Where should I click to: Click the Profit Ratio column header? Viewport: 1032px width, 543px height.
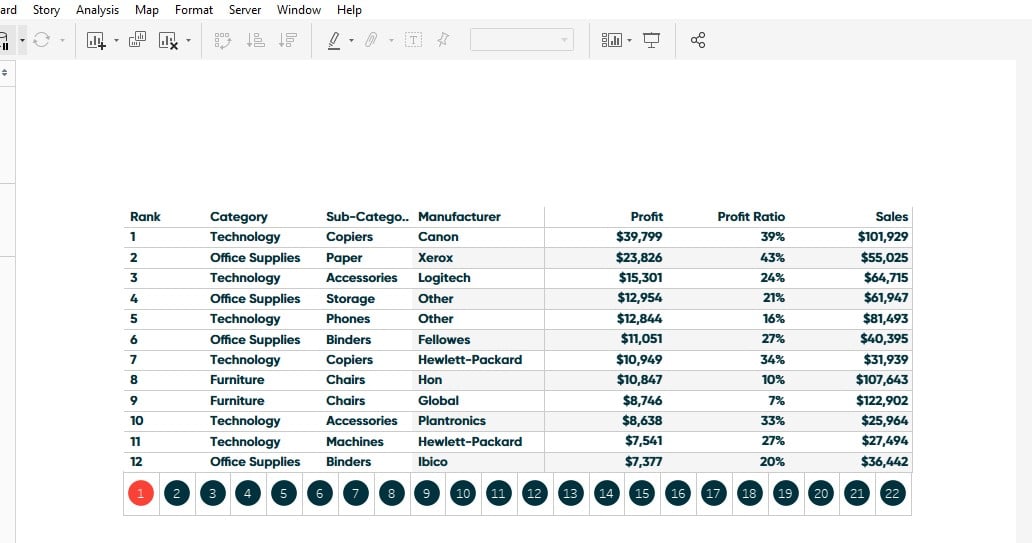coord(751,217)
